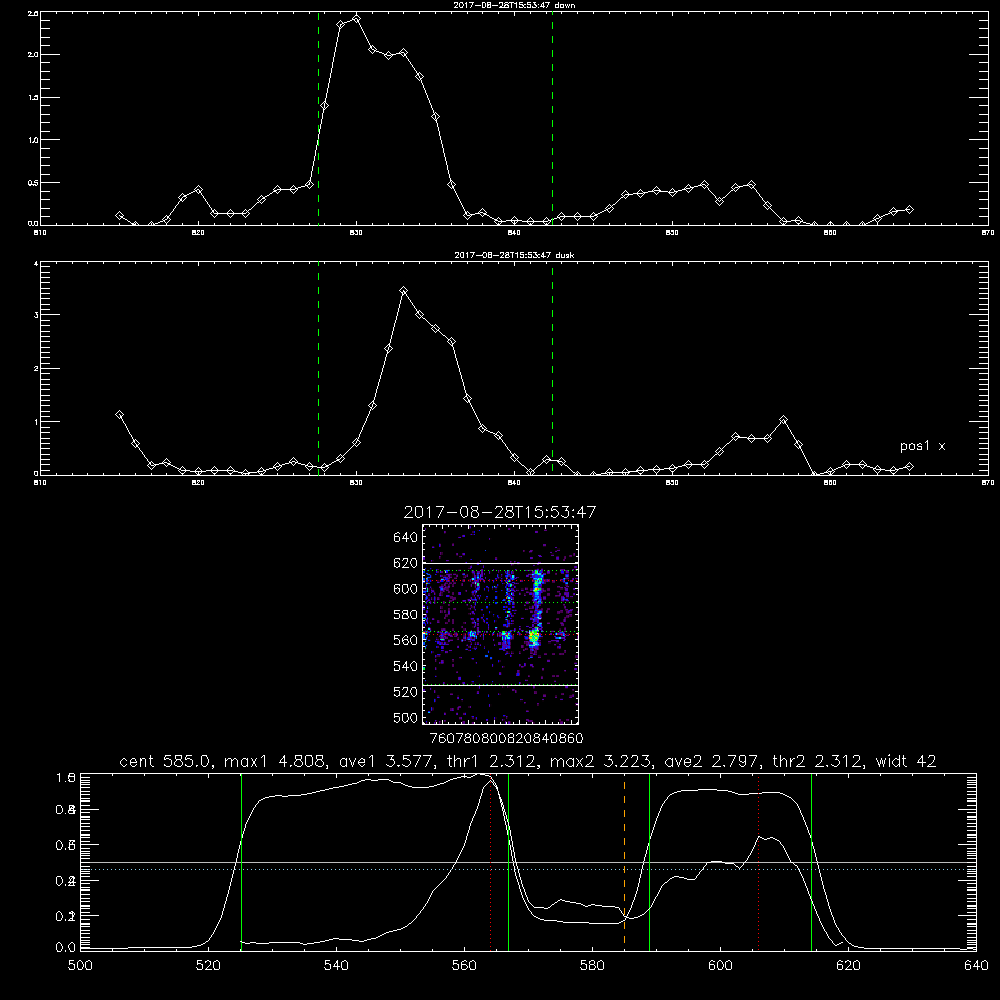Screen dimensions: 1000x1000
Task: Click y-axis label 2.0 on the dawn plot
Action: point(33,55)
